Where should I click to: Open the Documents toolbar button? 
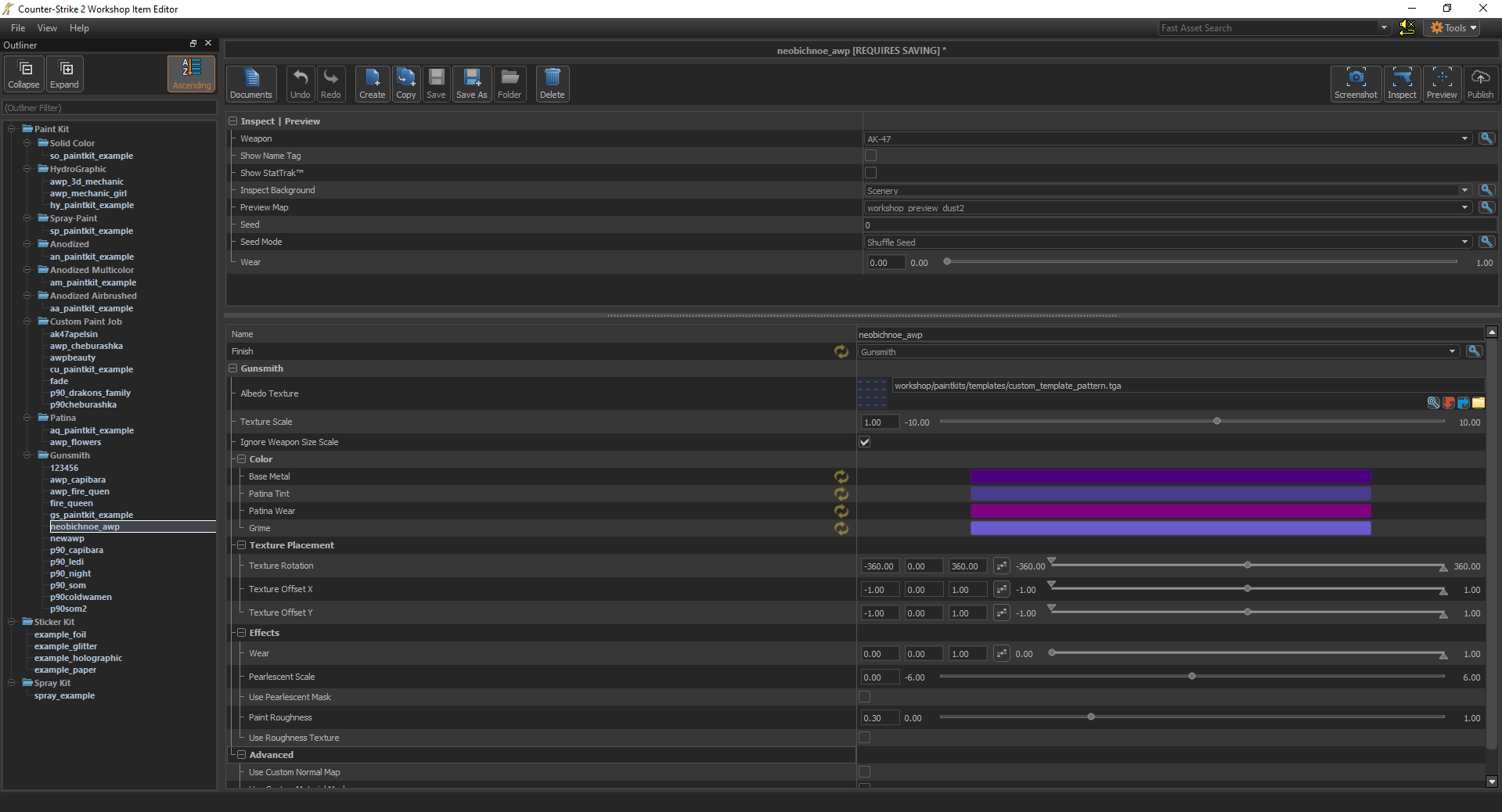[x=251, y=84]
